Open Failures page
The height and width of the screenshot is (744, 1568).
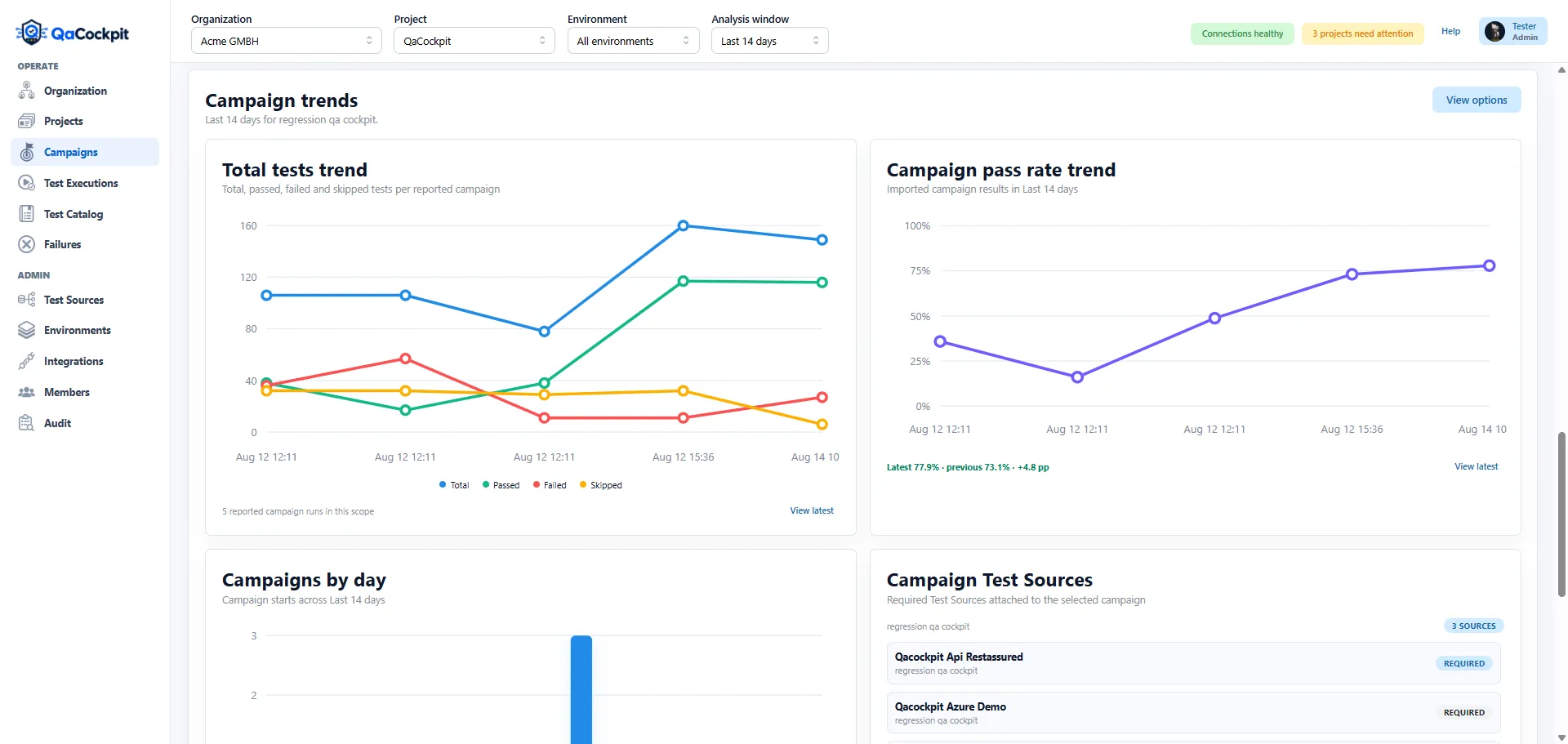[x=85, y=244]
